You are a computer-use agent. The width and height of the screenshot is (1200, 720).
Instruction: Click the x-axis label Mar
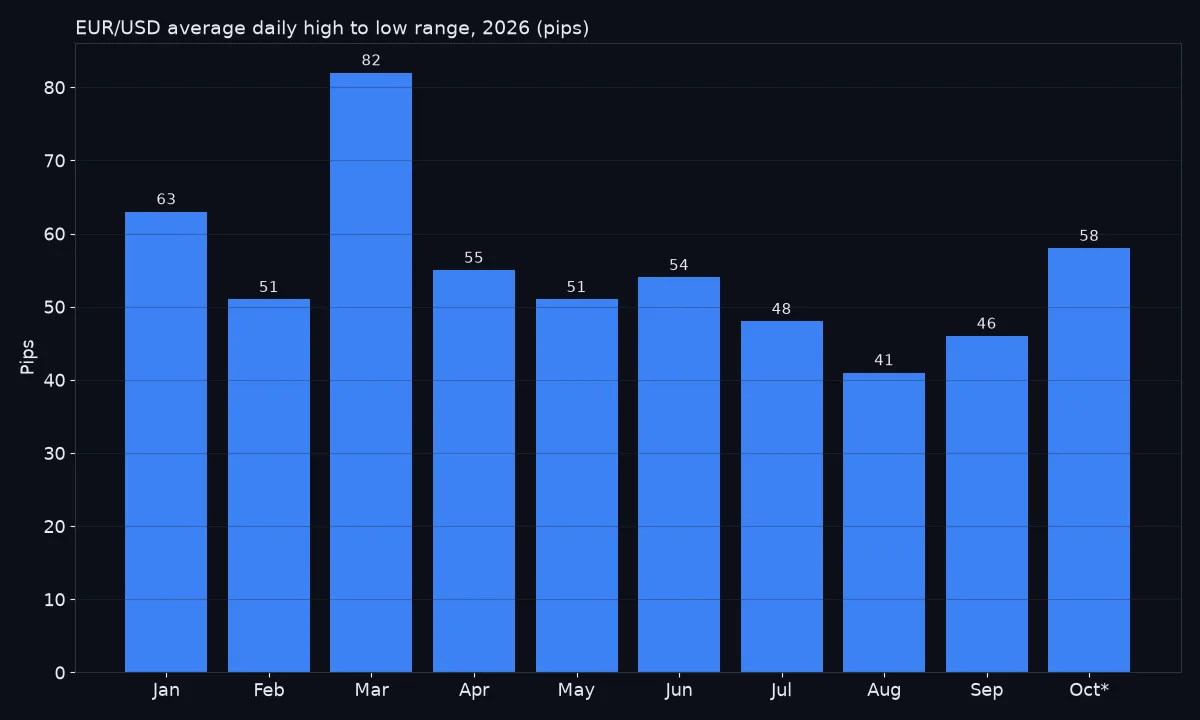tap(371, 690)
